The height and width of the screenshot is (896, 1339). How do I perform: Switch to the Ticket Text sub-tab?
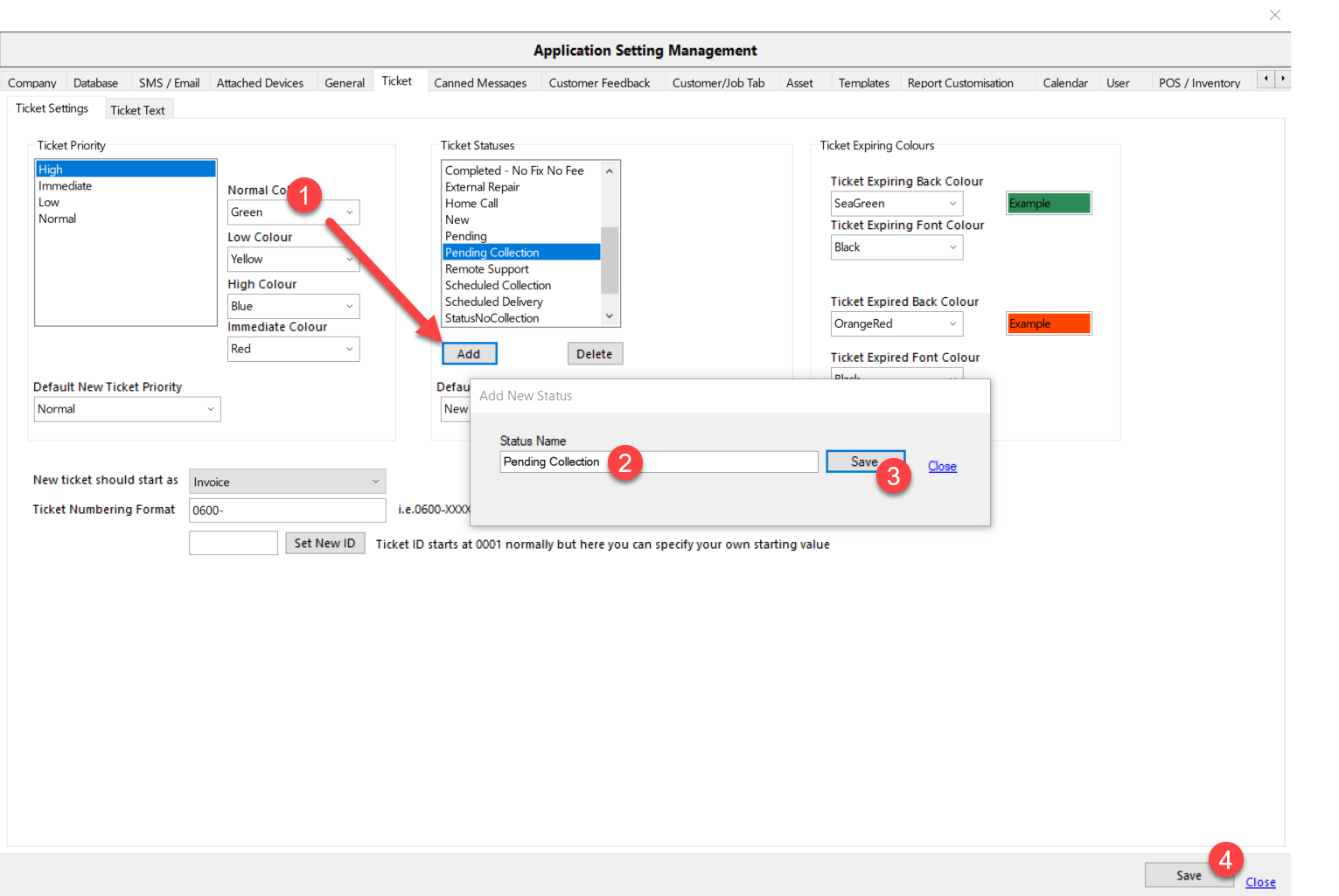point(137,110)
